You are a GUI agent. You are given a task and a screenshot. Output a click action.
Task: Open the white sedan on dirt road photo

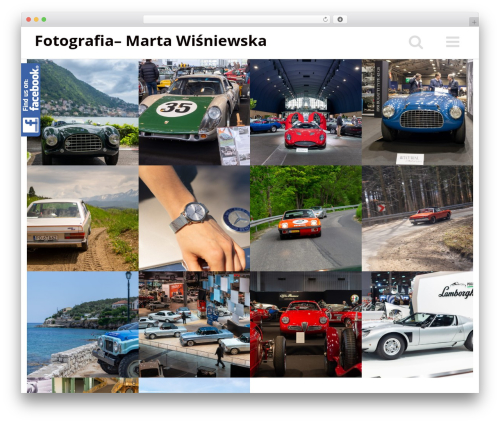pyautogui.click(x=83, y=218)
